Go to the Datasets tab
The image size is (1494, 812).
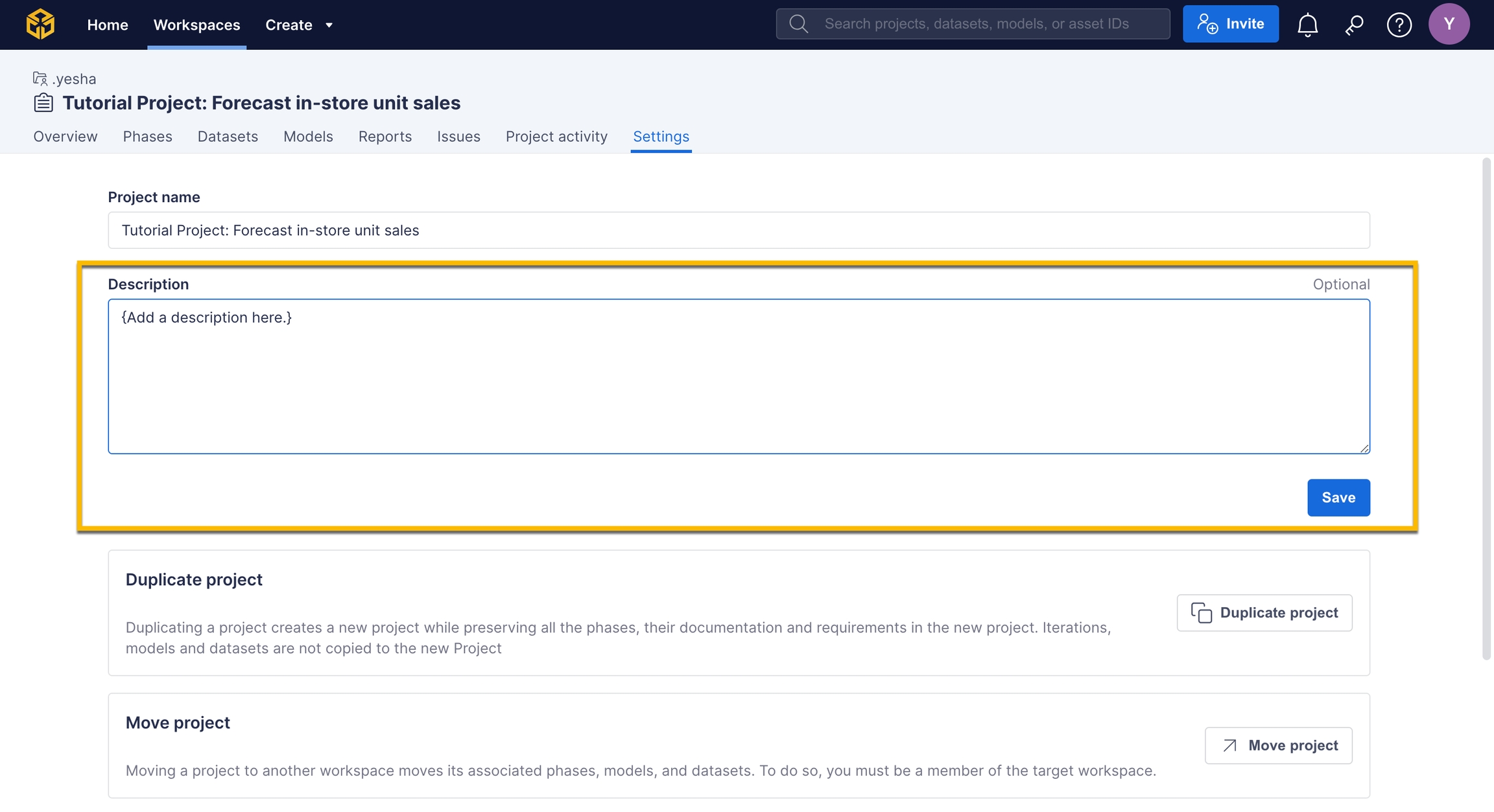tap(228, 136)
